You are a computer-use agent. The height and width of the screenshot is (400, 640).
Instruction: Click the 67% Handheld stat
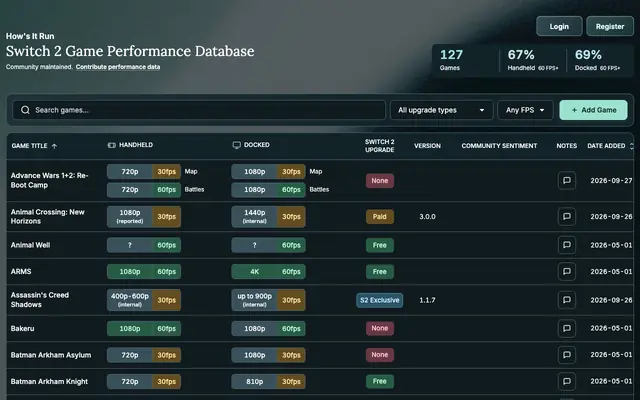(533, 60)
